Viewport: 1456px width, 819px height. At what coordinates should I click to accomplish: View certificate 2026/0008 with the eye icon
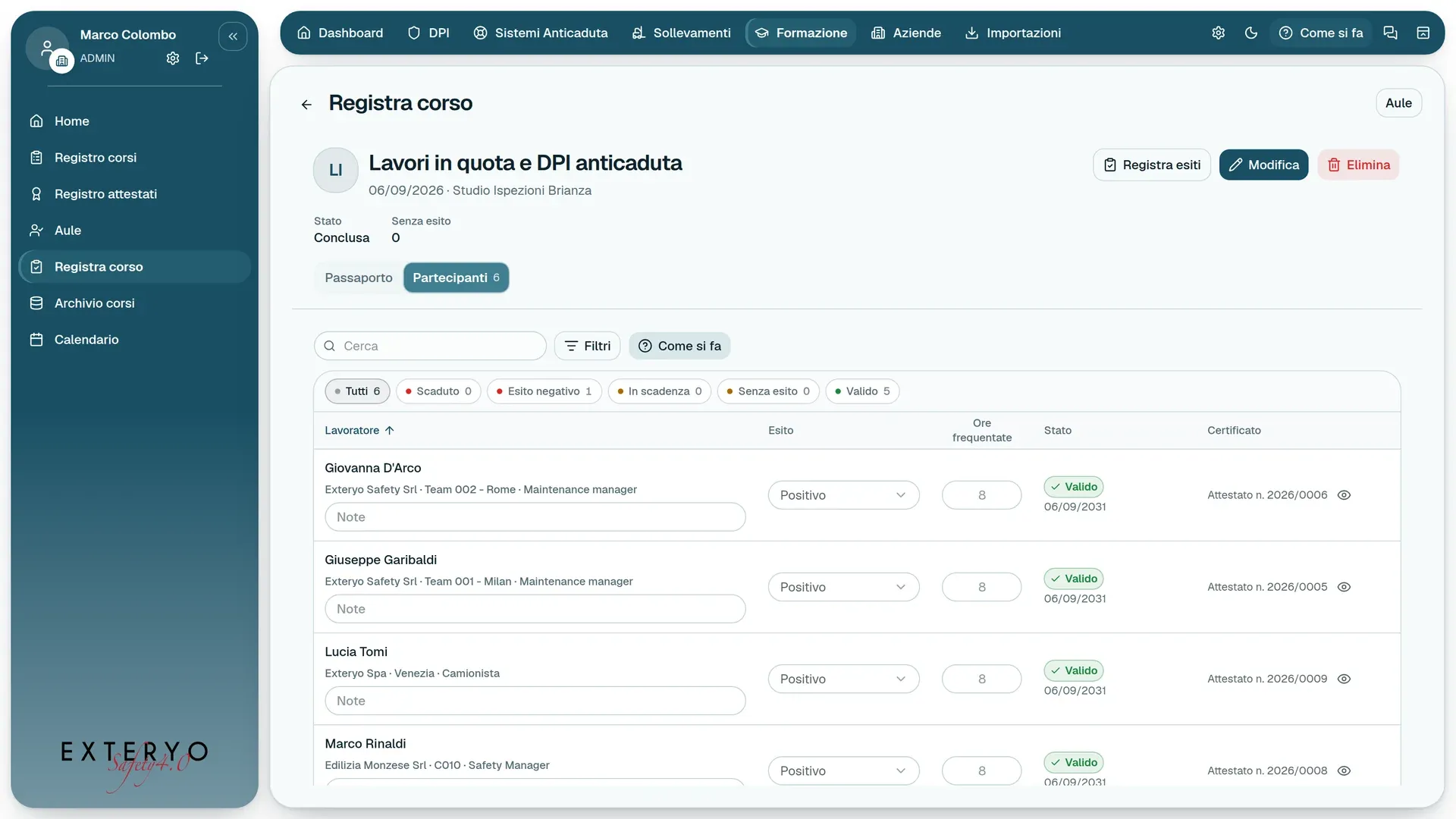pos(1345,770)
